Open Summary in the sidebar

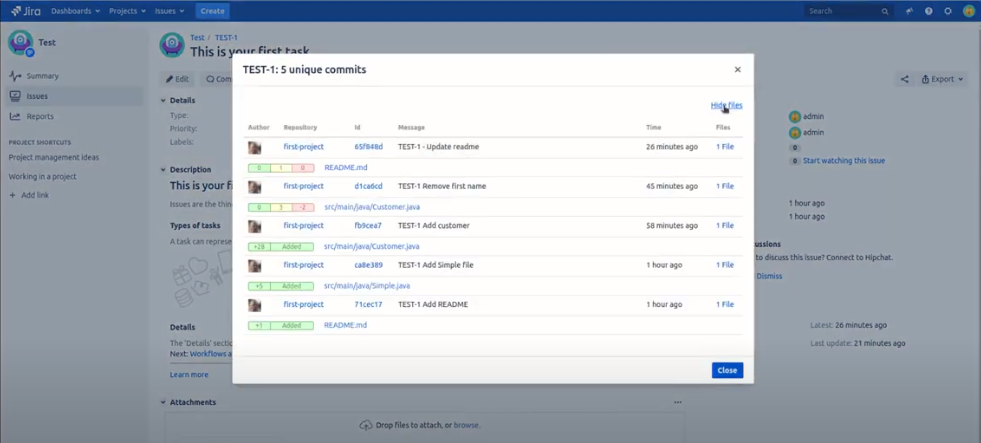(42, 76)
